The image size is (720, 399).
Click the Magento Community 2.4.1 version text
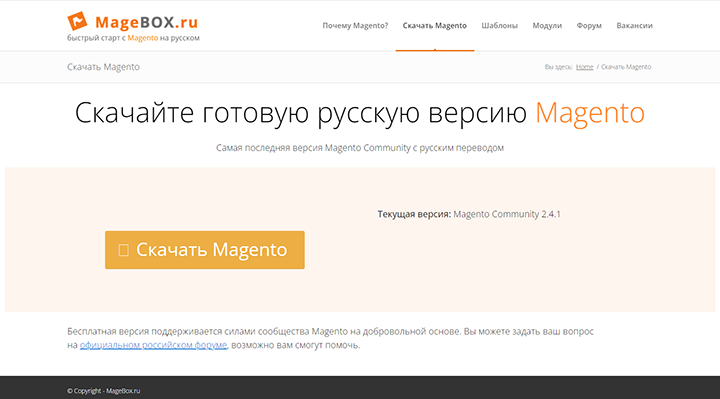point(507,214)
